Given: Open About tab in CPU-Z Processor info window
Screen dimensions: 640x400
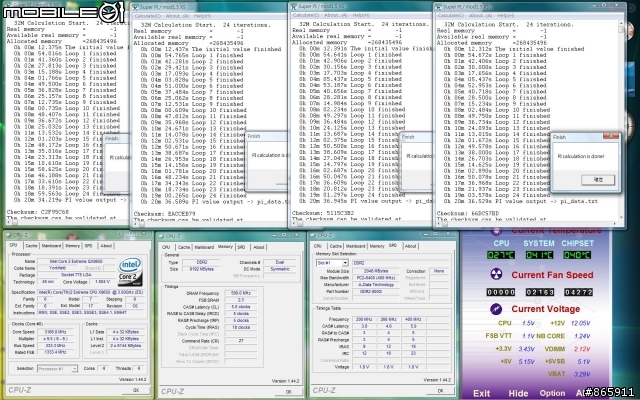Looking at the screenshot, I should pyautogui.click(x=106, y=246).
